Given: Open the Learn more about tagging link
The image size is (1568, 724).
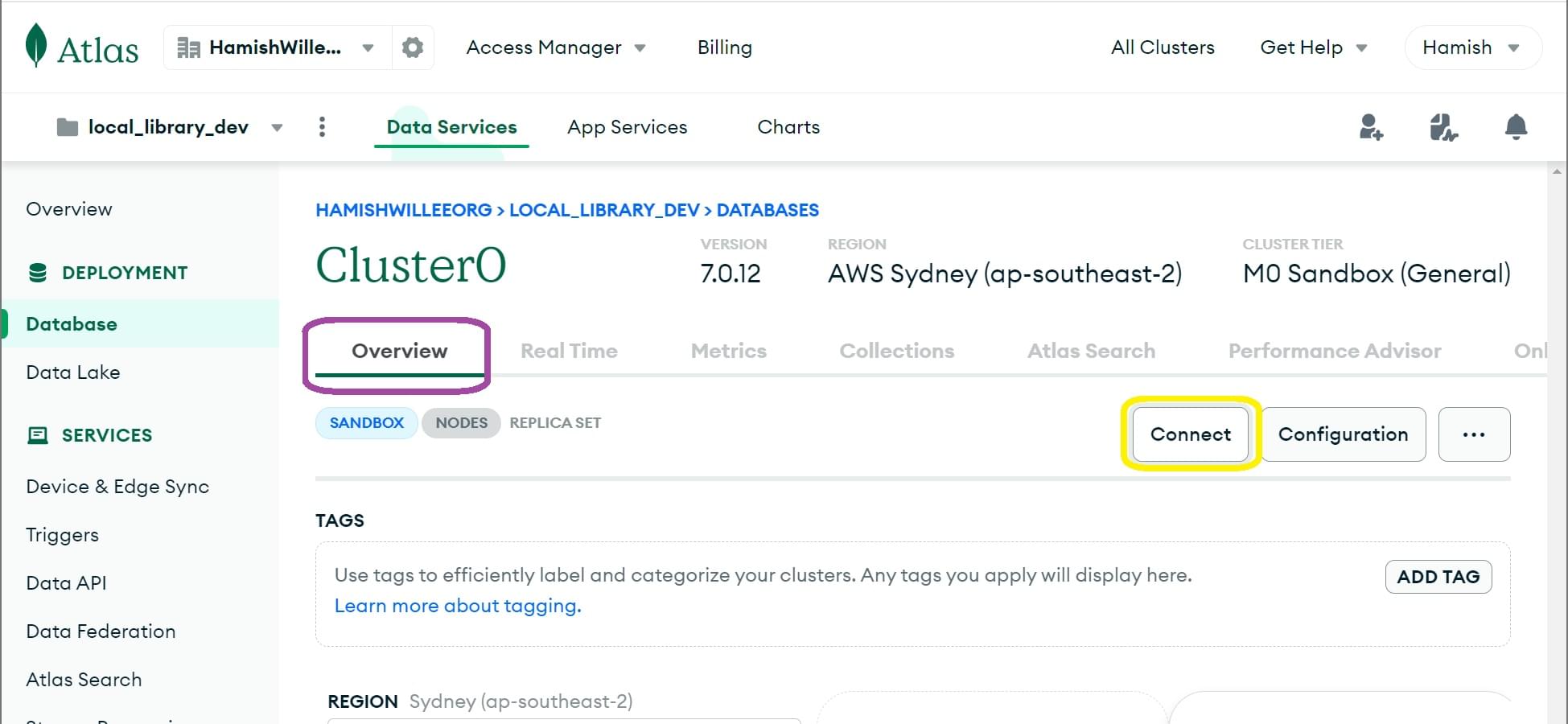Looking at the screenshot, I should (x=456, y=605).
